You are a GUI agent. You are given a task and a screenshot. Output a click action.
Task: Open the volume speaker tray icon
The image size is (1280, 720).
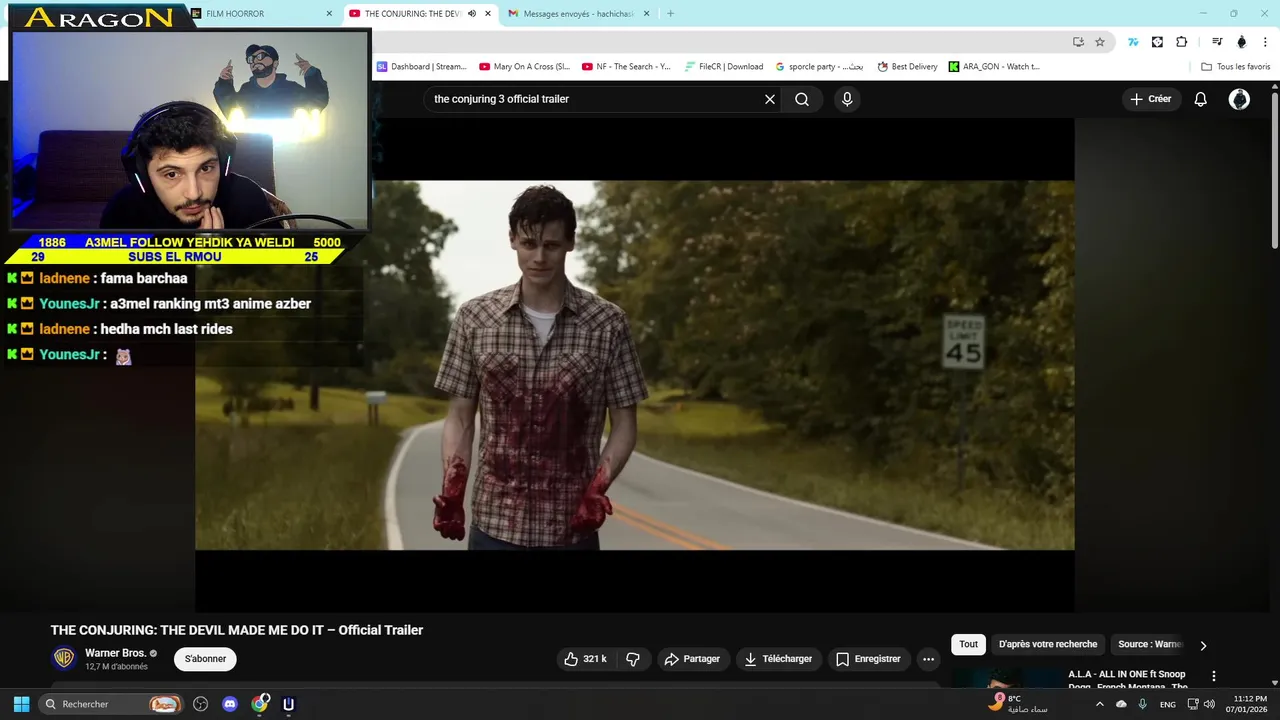click(1209, 704)
